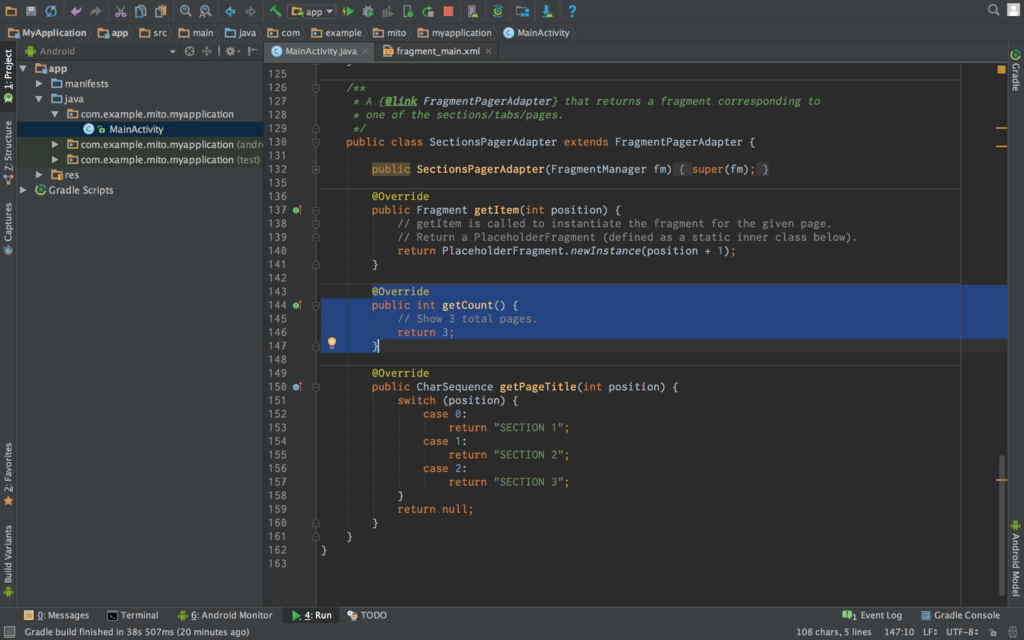Open the Gradle side panel
Screen dimensions: 1024x640
pyautogui.click(x=1016, y=71)
